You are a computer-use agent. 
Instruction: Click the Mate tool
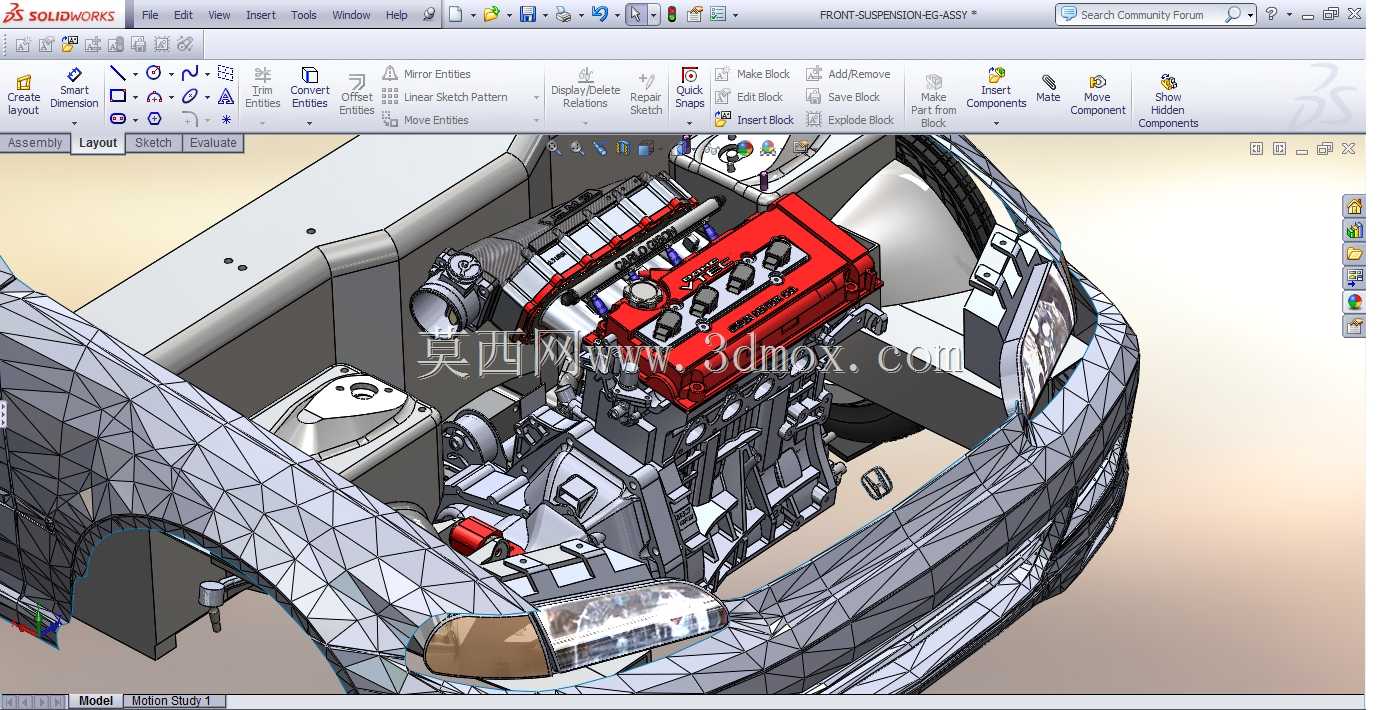point(1048,89)
